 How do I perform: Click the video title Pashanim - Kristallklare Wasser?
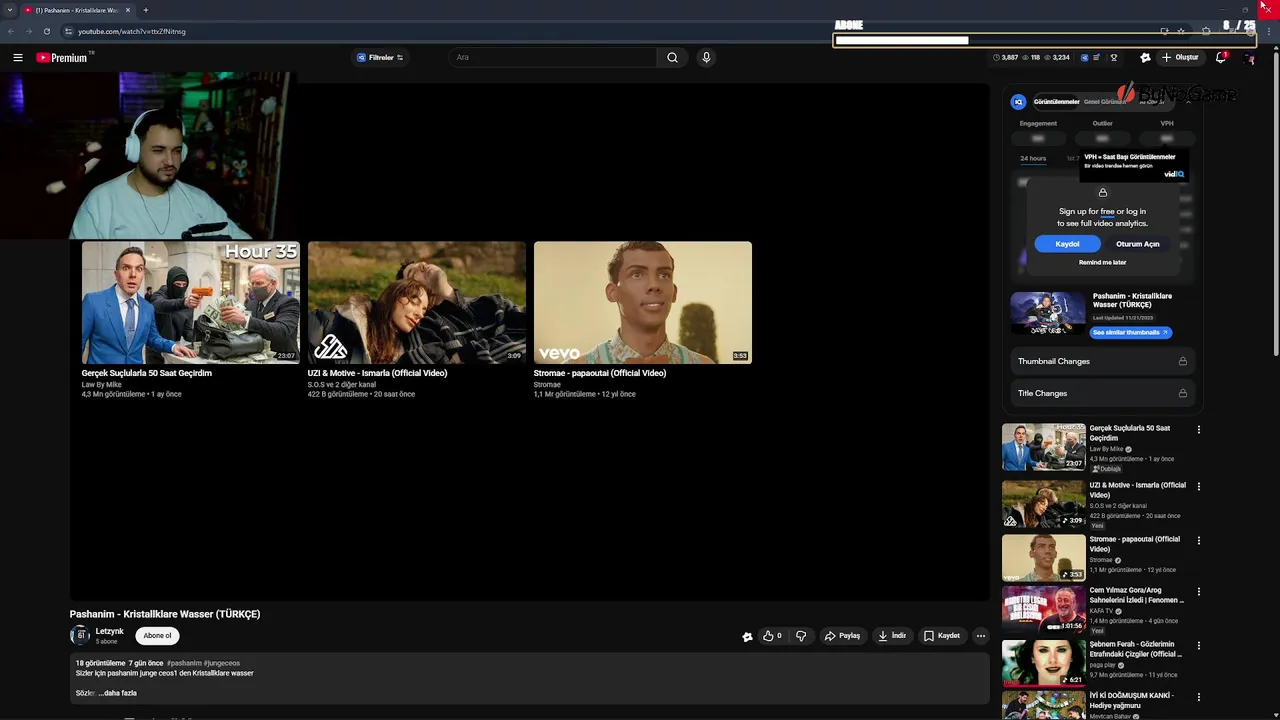click(165, 614)
